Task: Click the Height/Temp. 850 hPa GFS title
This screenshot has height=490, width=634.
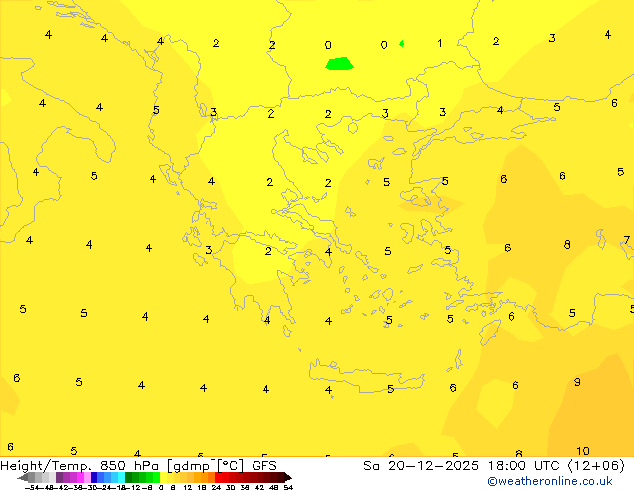Action: (x=138, y=466)
